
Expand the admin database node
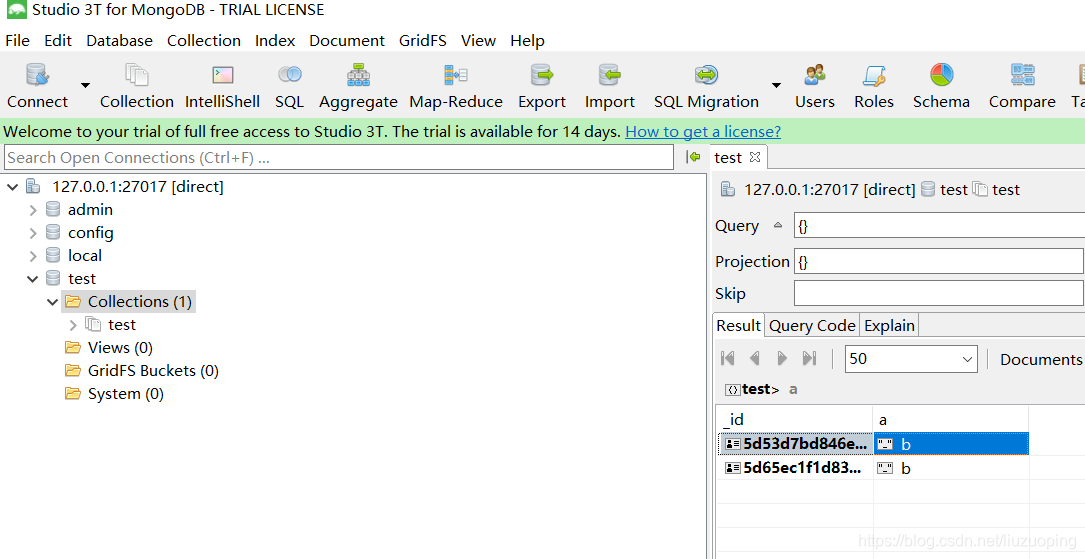[33, 210]
